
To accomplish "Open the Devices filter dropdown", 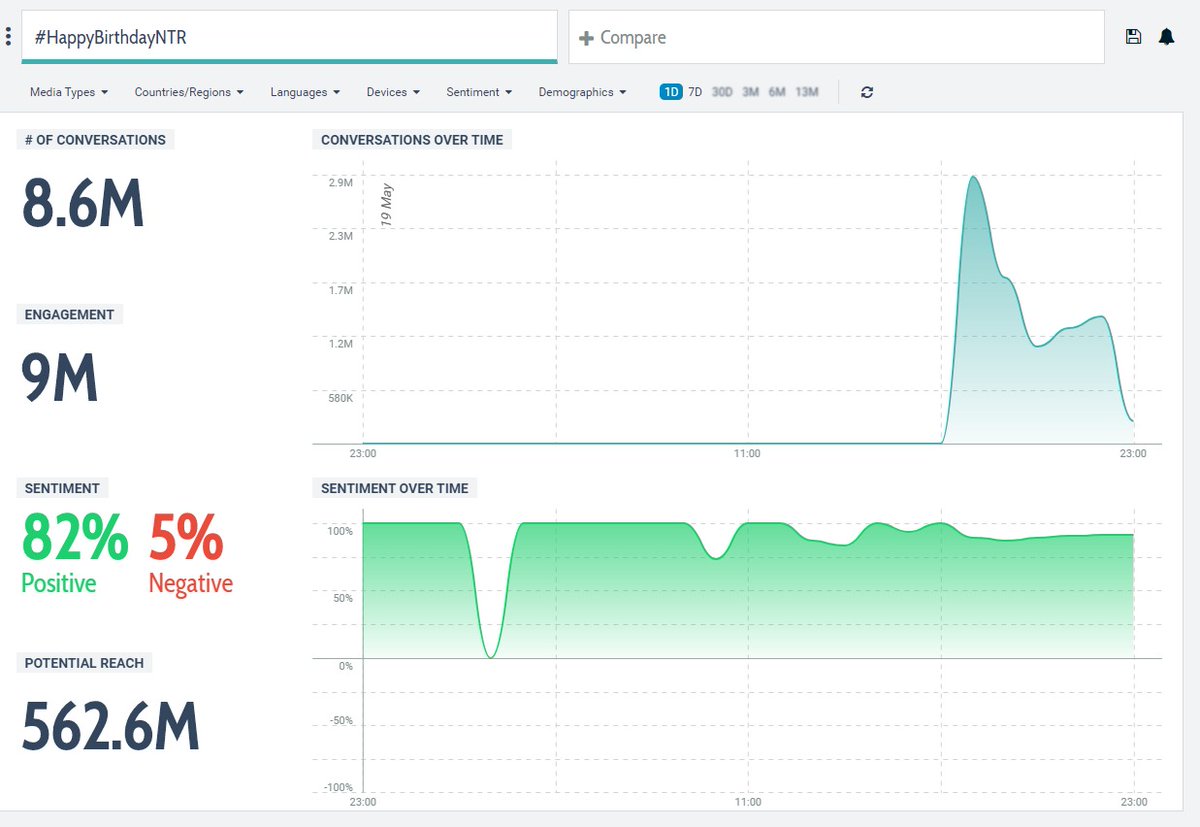I will (393, 92).
